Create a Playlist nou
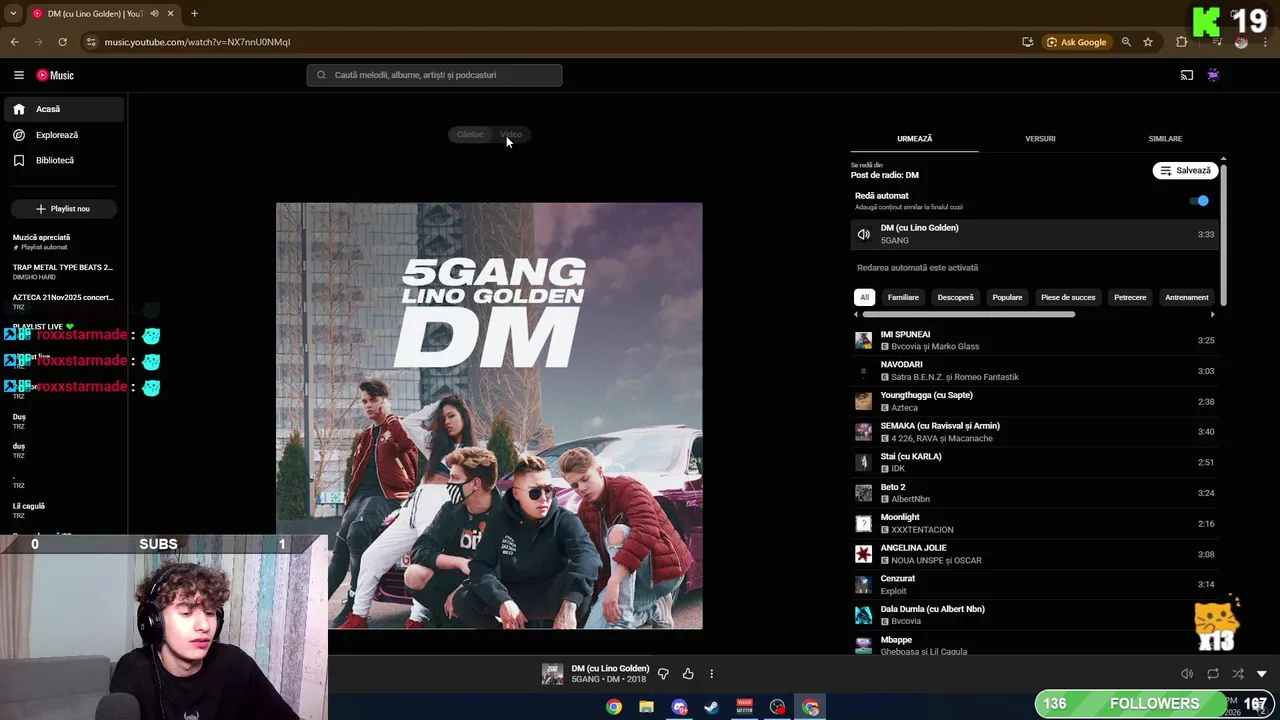 (x=64, y=209)
